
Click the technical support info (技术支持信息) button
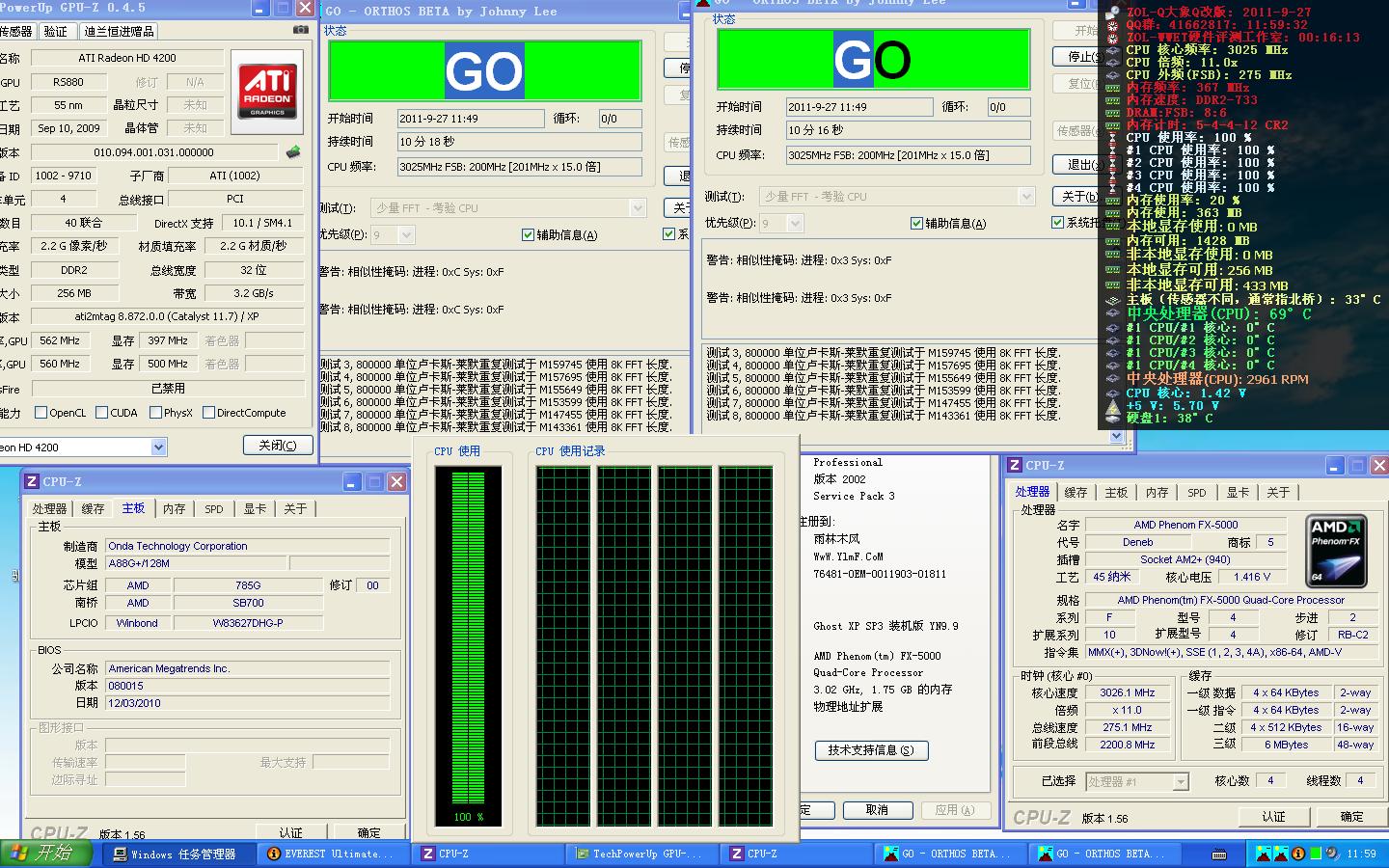[x=871, y=750]
